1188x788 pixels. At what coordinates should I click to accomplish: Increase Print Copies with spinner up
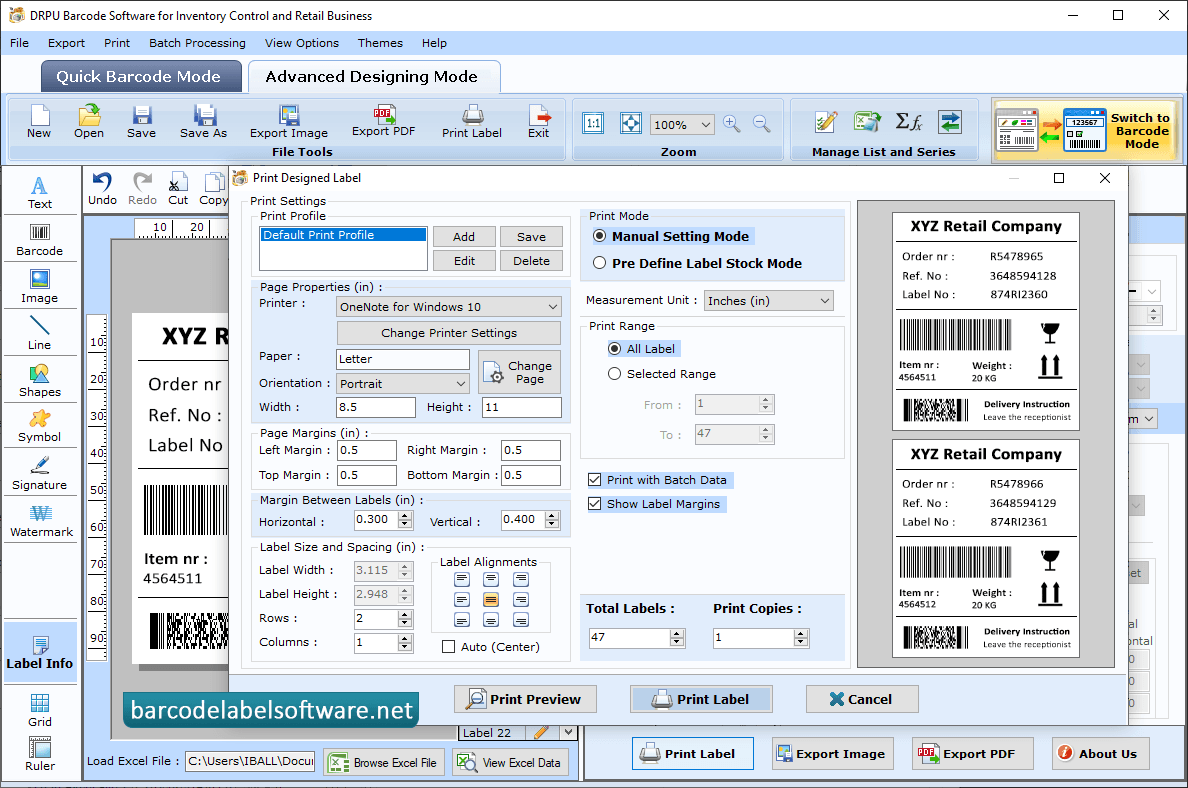click(x=801, y=633)
